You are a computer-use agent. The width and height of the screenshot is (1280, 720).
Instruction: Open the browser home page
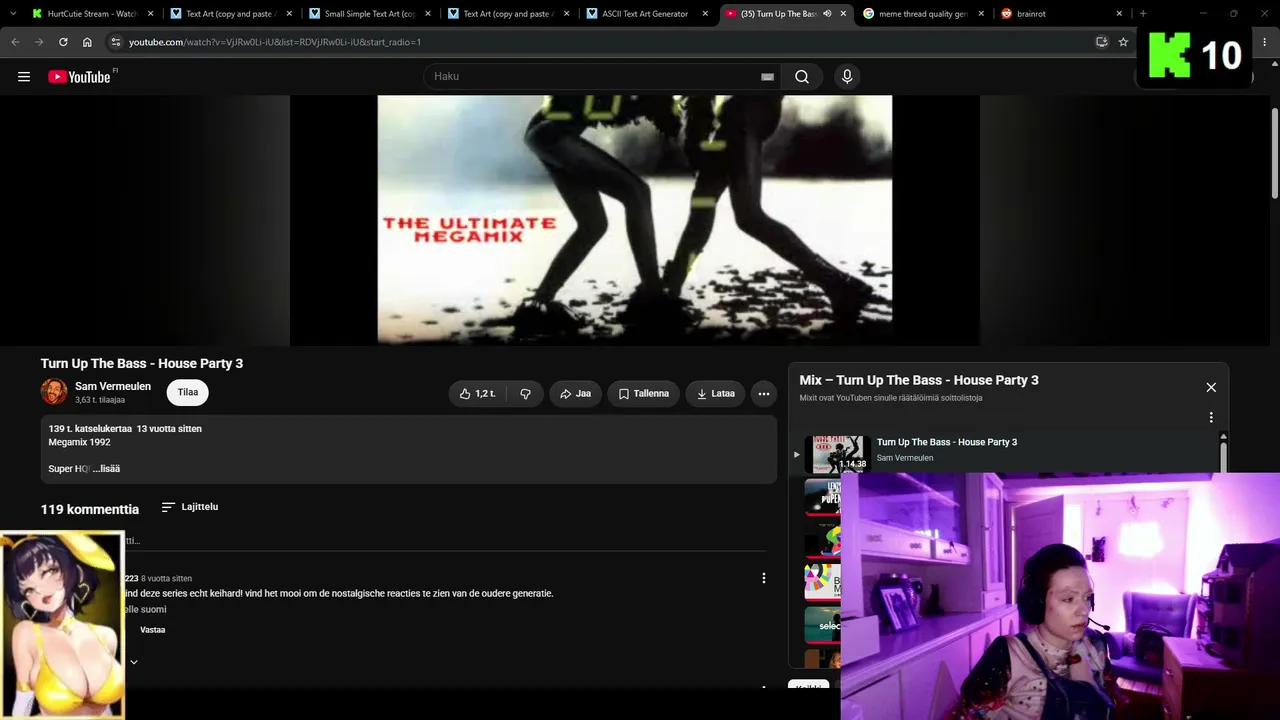[x=87, y=42]
